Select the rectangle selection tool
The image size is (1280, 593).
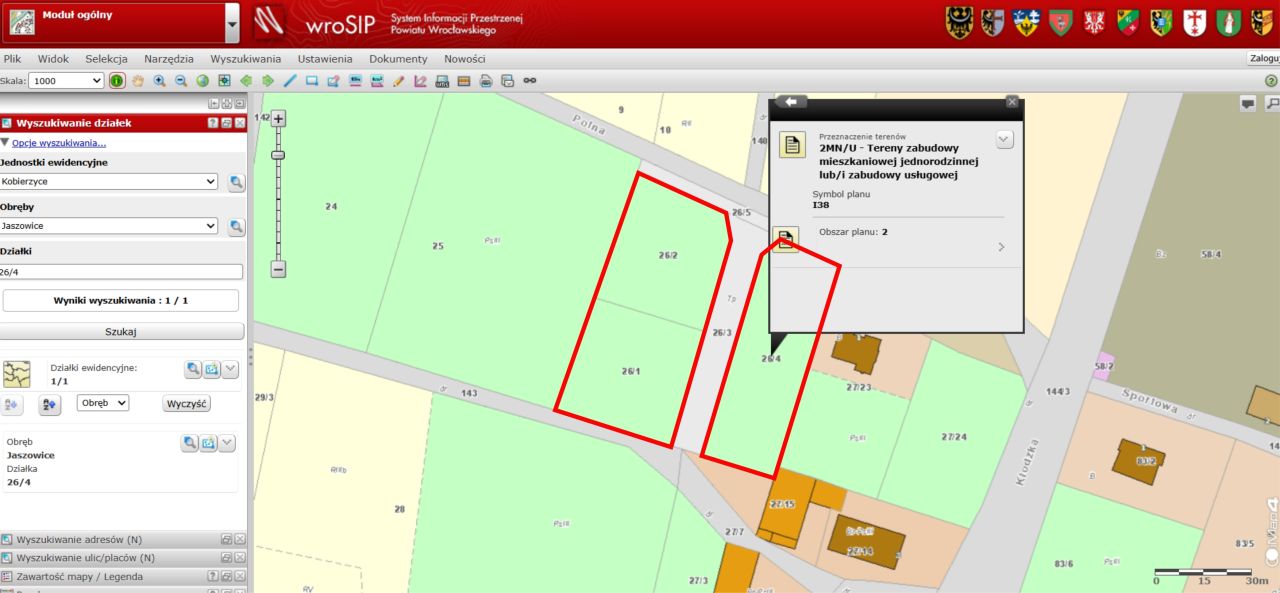coord(312,81)
